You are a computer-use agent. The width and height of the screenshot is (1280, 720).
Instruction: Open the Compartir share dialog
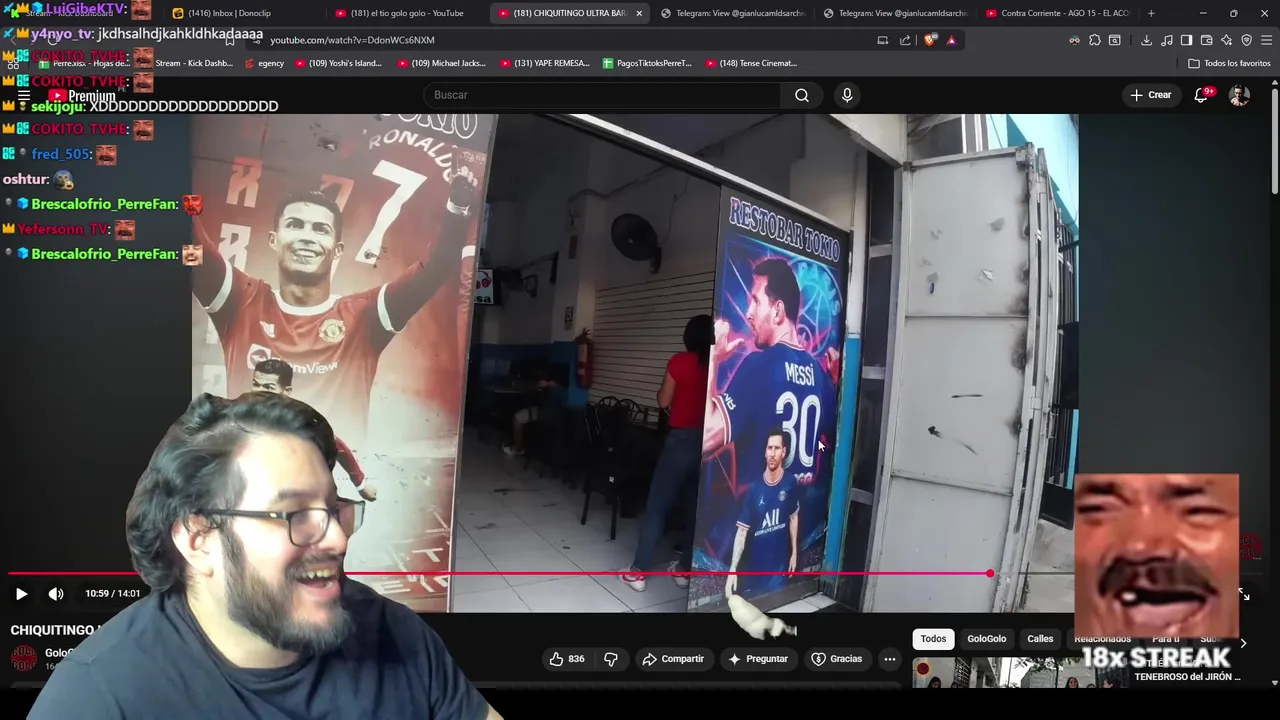click(x=673, y=659)
